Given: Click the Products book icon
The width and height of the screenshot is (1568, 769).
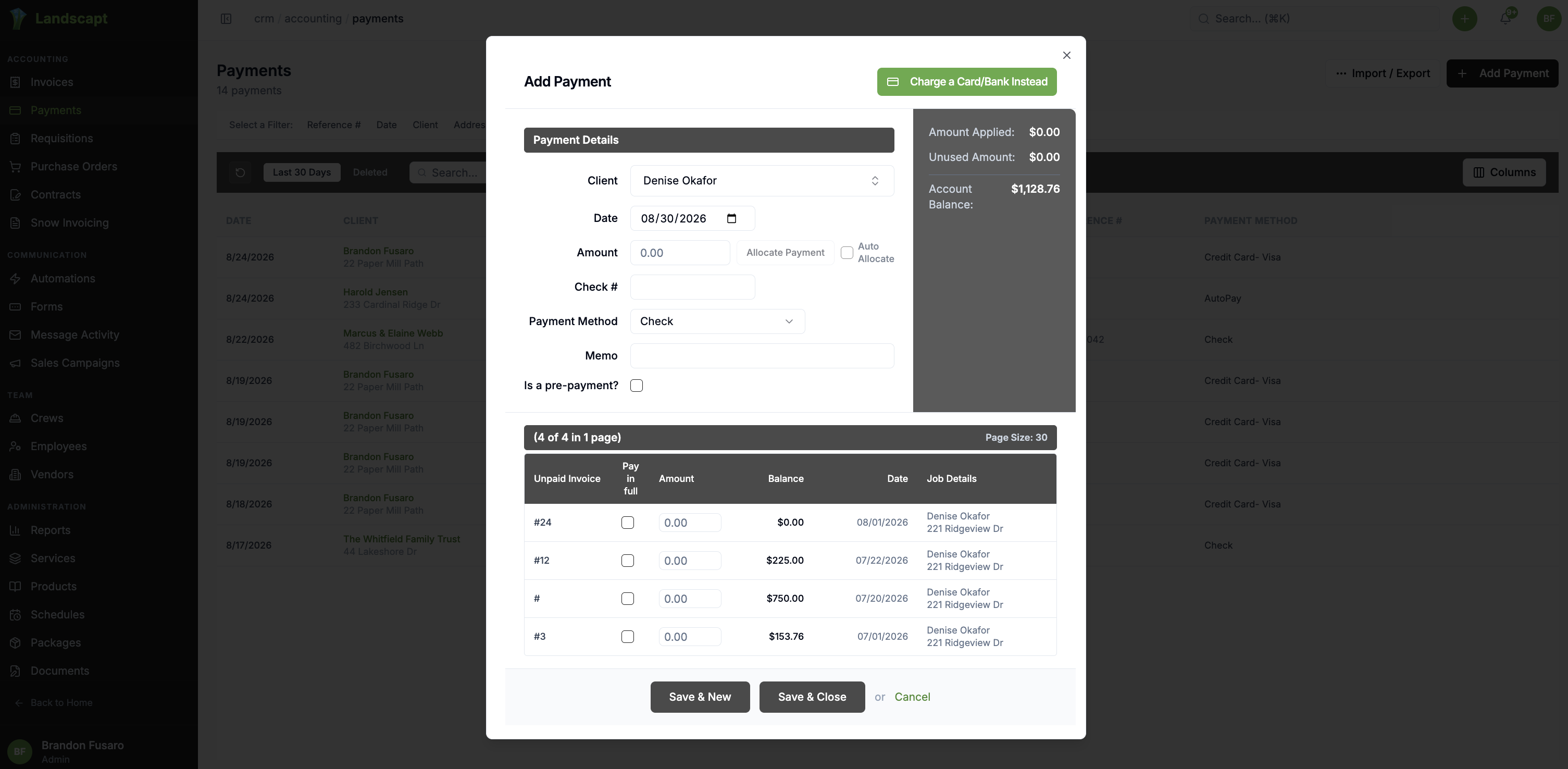Looking at the screenshot, I should pyautogui.click(x=16, y=587).
